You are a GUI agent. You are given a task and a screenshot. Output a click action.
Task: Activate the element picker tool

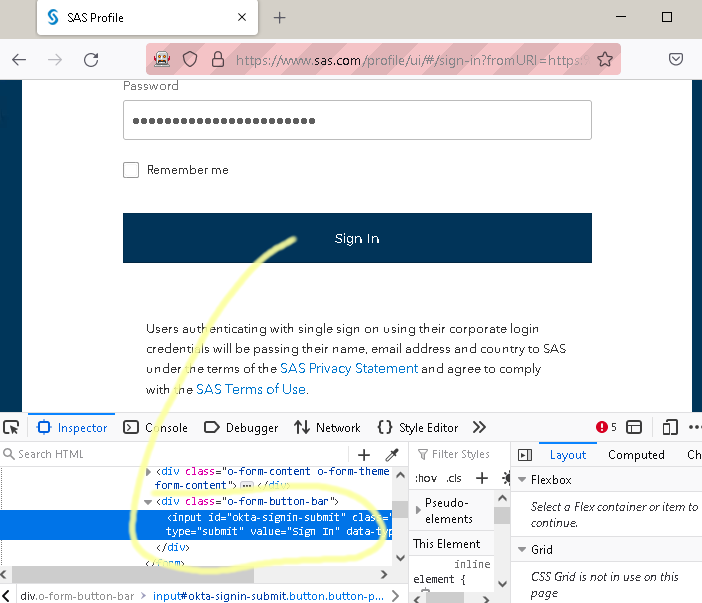point(11,428)
